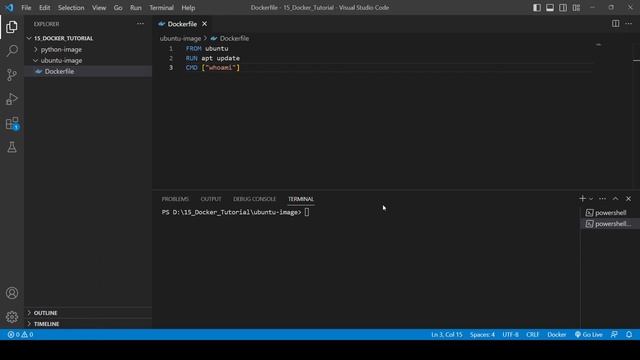Close the terminal panel
Viewport: 640px width, 360px height.
(x=629, y=198)
